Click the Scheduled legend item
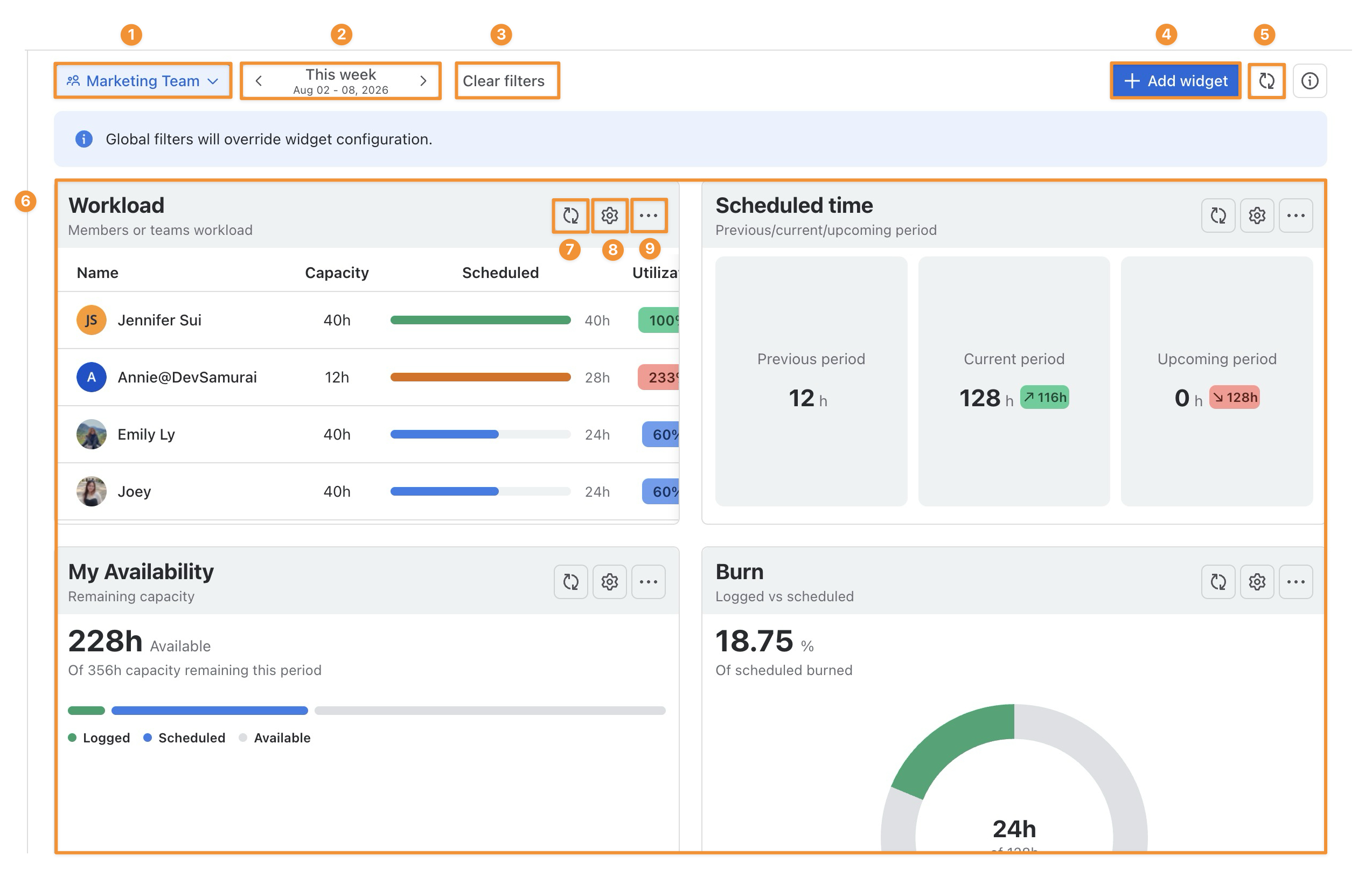 [x=185, y=738]
